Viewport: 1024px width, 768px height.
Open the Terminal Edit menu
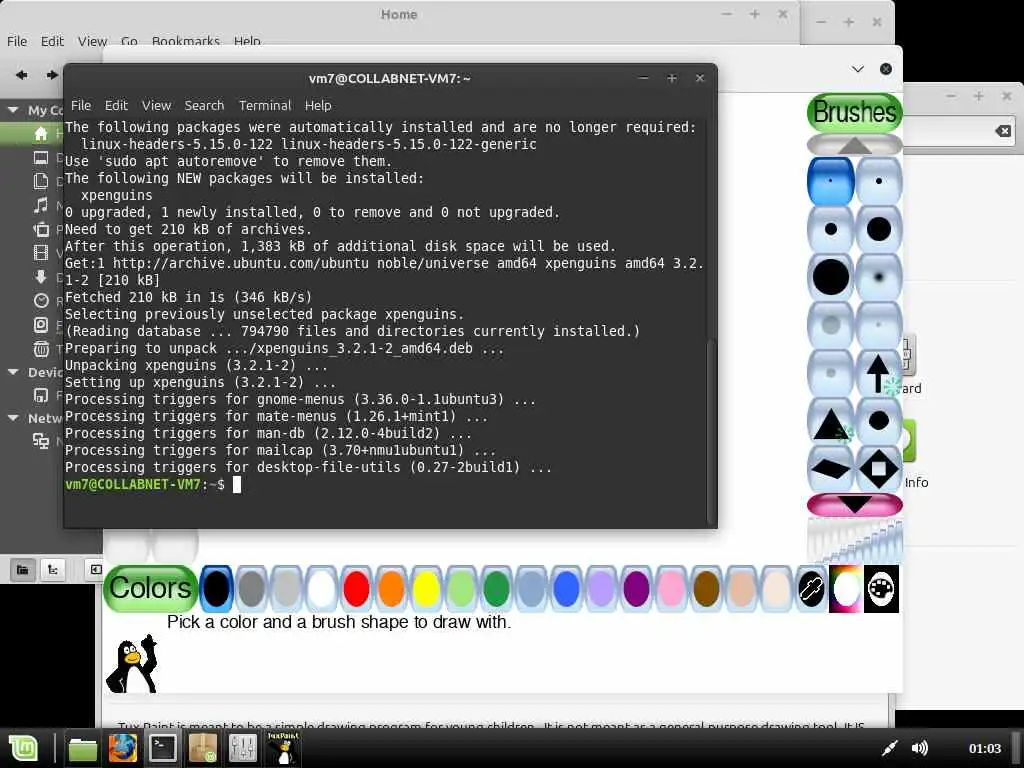(x=116, y=105)
